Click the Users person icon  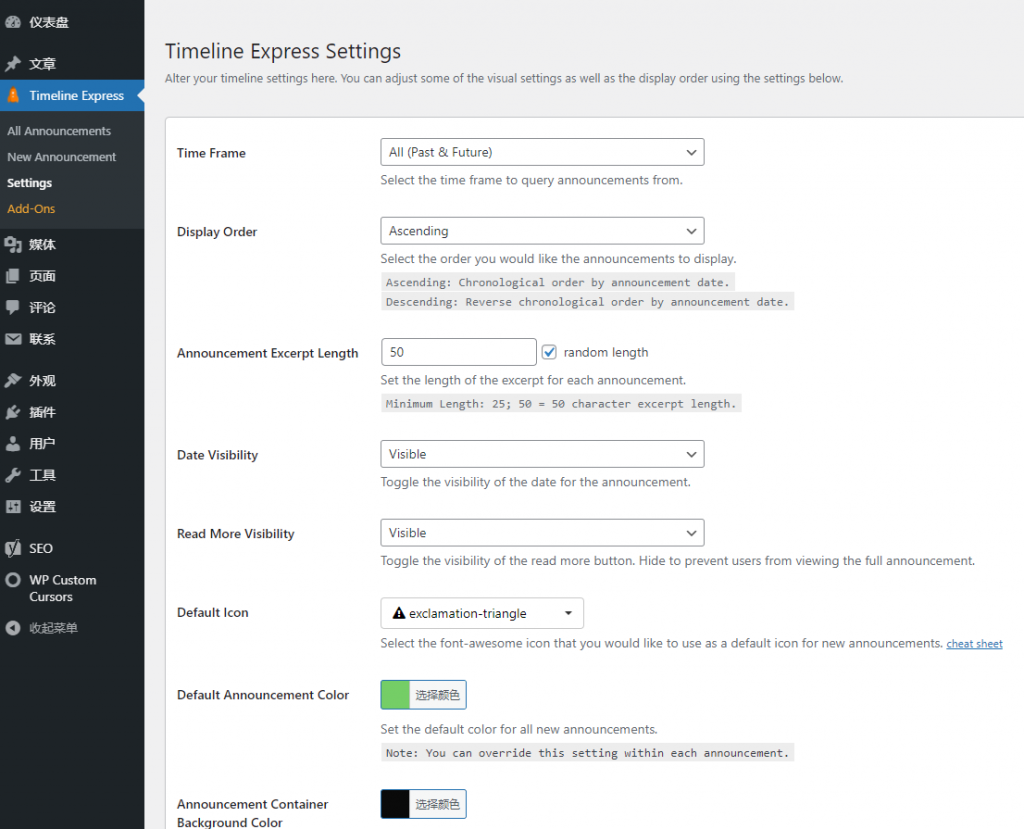[x=13, y=444]
